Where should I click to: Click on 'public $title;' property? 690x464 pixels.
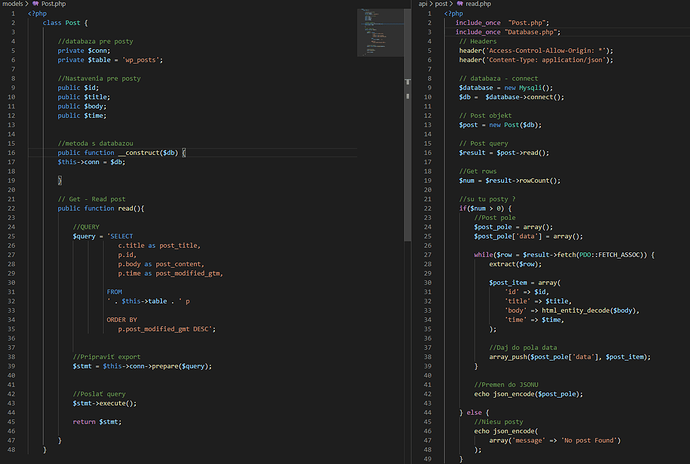click(84, 97)
